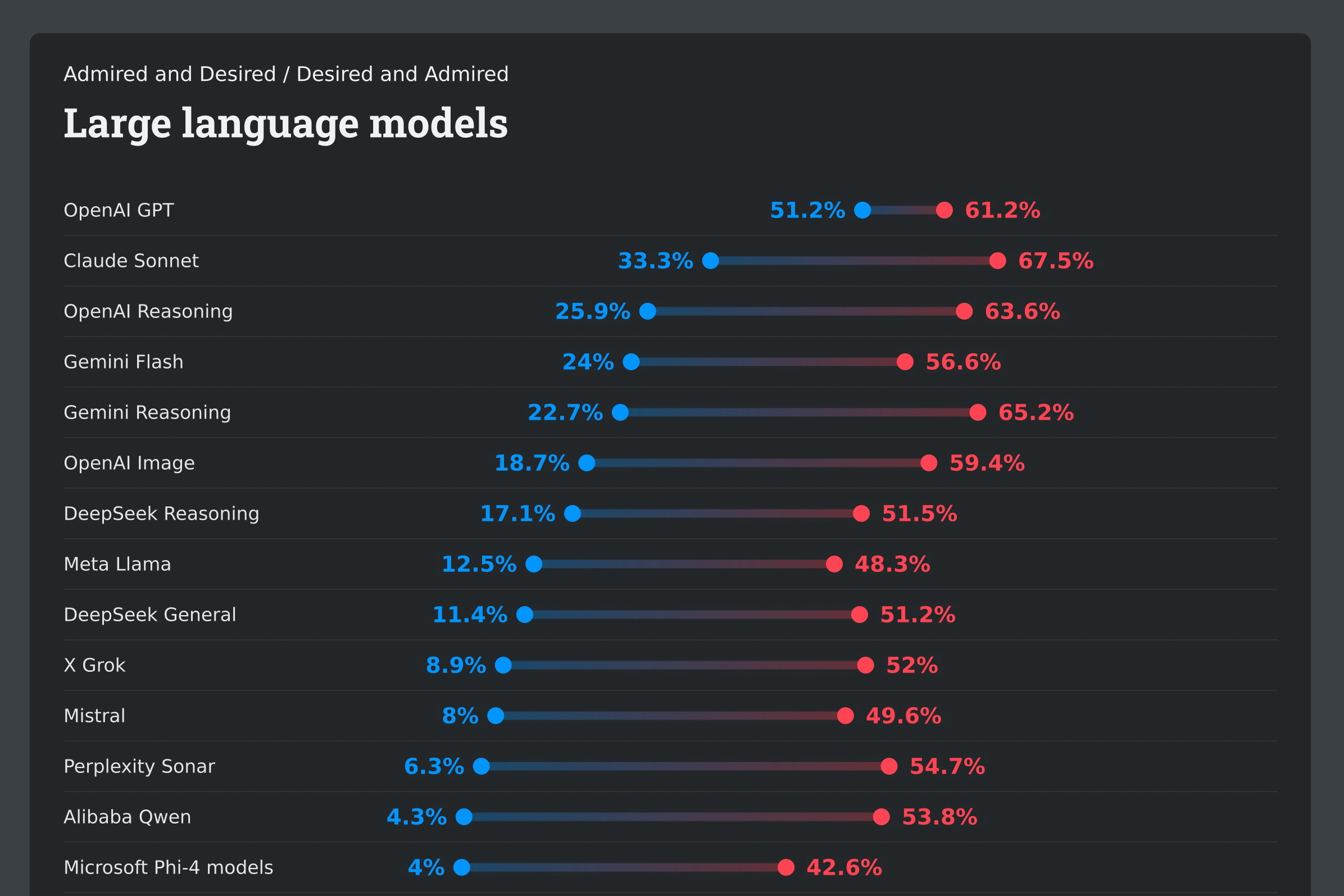
Task: Click the red 61.2% dot for OpenAI GPT
Action: tap(945, 210)
